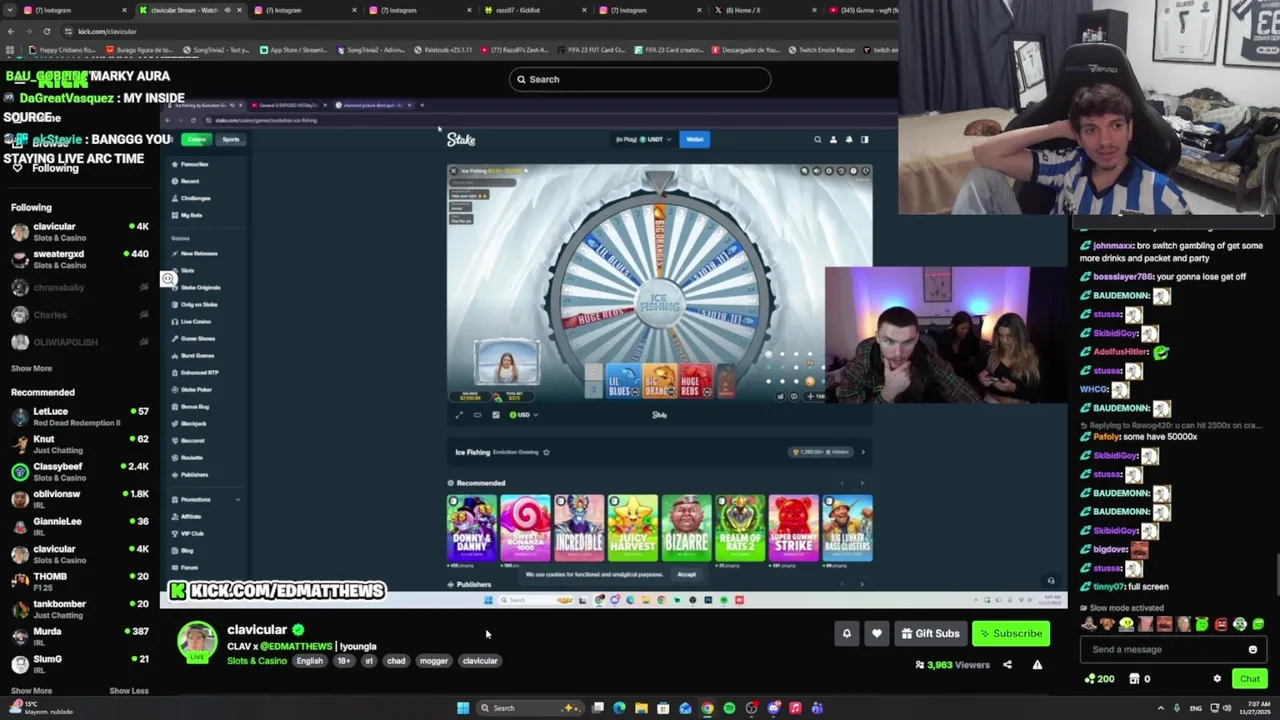Click the Kick search box
This screenshot has width=1280, height=720.
[x=639, y=79]
